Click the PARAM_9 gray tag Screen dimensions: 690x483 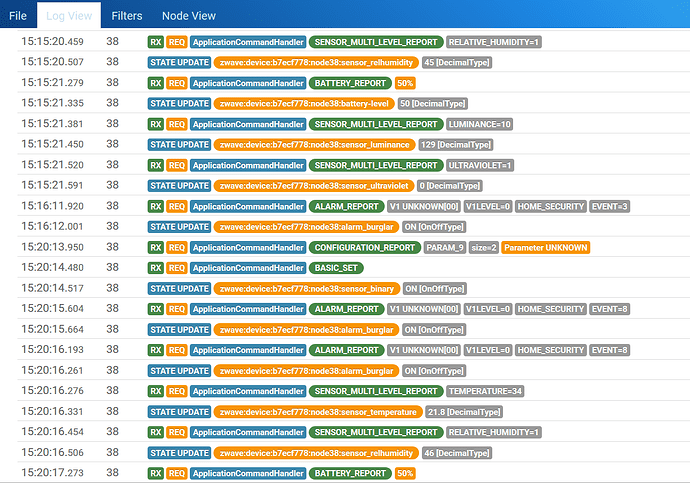coord(445,248)
